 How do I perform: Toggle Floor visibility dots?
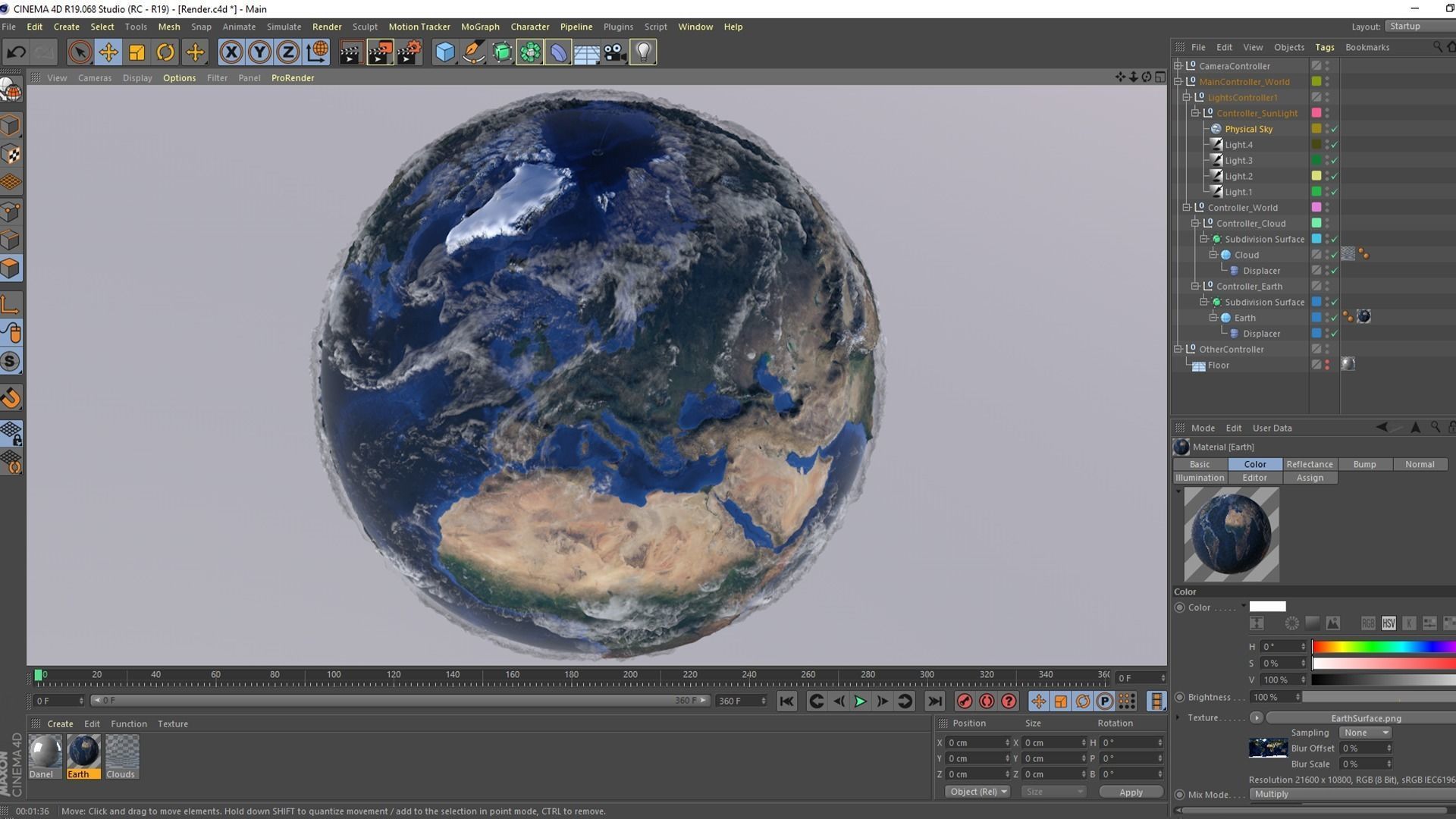(x=1327, y=365)
